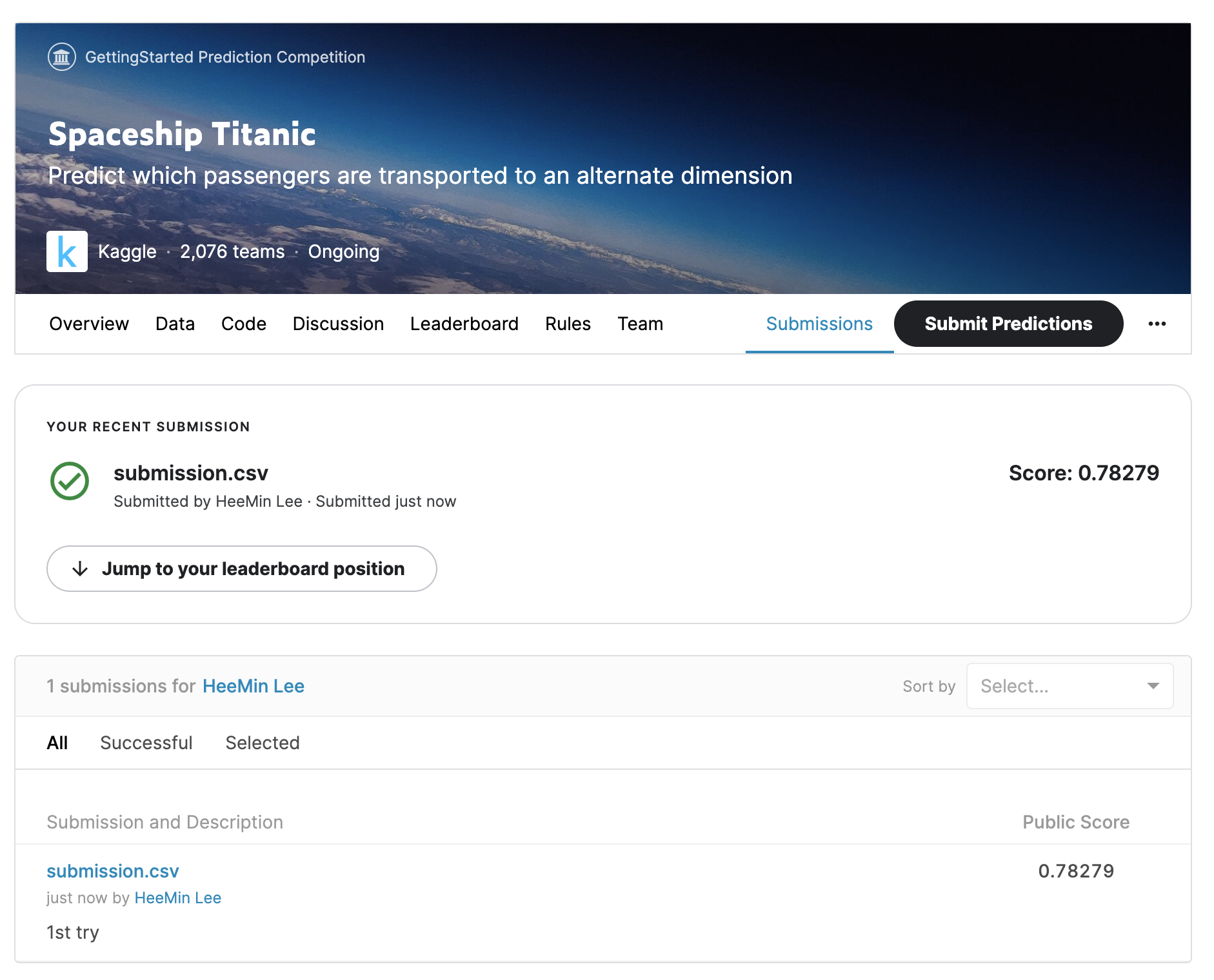Click the Ongoing status text
The image size is (1214, 980).
pyautogui.click(x=344, y=251)
